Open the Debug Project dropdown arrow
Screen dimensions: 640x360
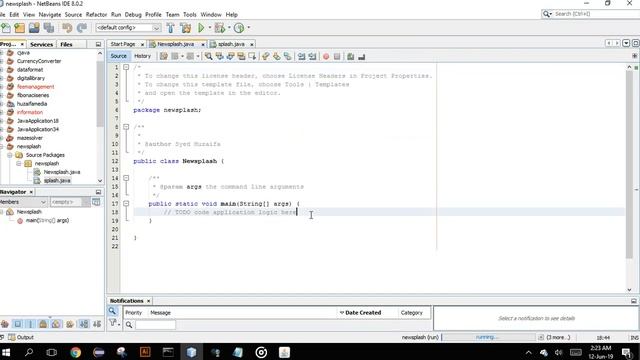(229, 28)
